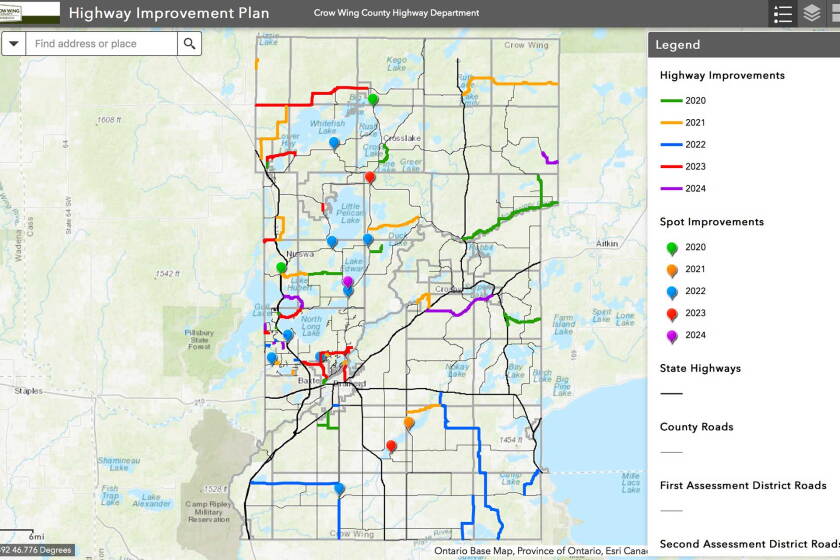Open the Legend widget icon
Screen dimensions: 840x560
tap(783, 13)
